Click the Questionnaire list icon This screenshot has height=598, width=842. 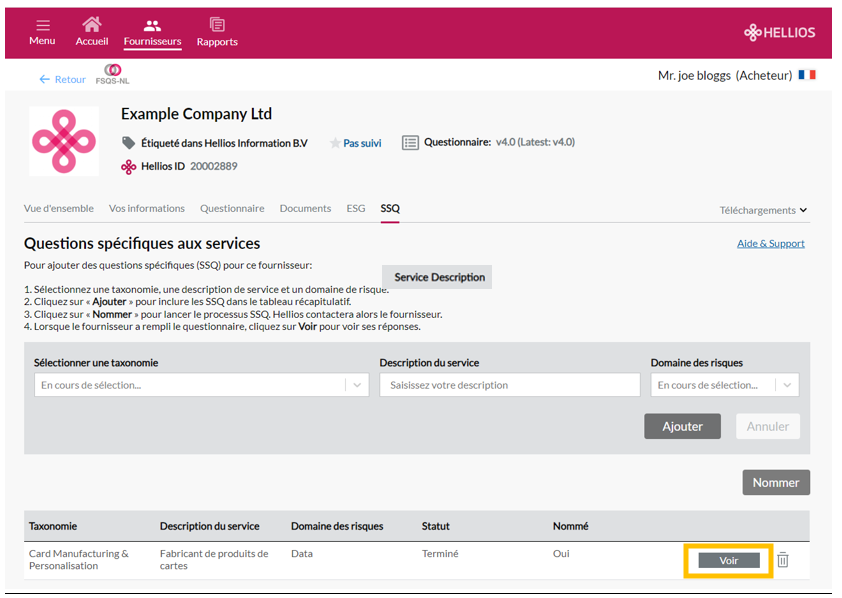click(410, 142)
